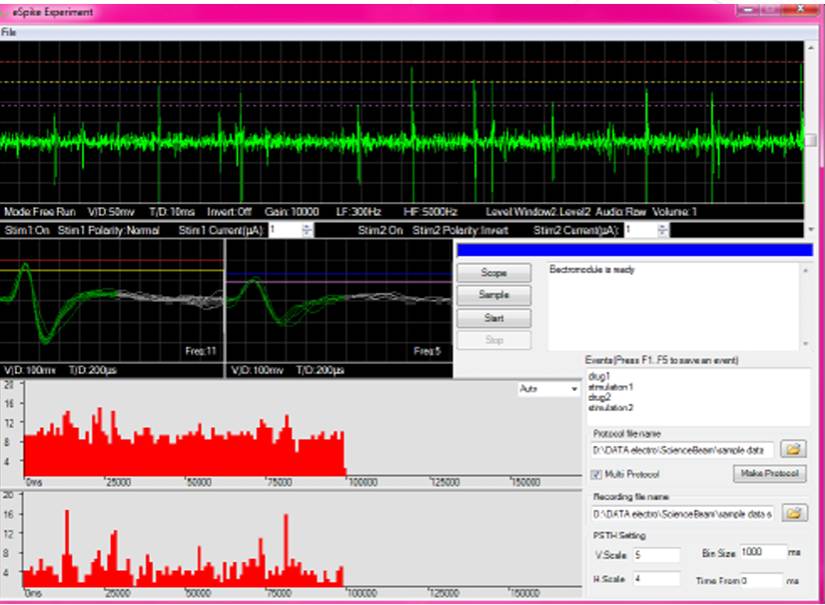Click red level line in first spike window
The image size is (825, 605).
(112, 260)
